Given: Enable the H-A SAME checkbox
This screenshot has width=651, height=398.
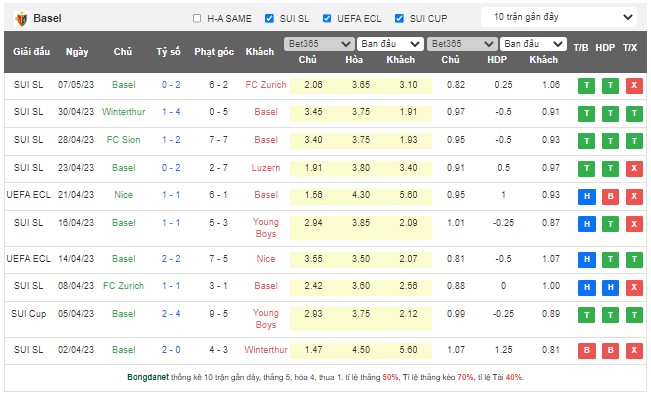Looking at the screenshot, I should click(x=197, y=18).
